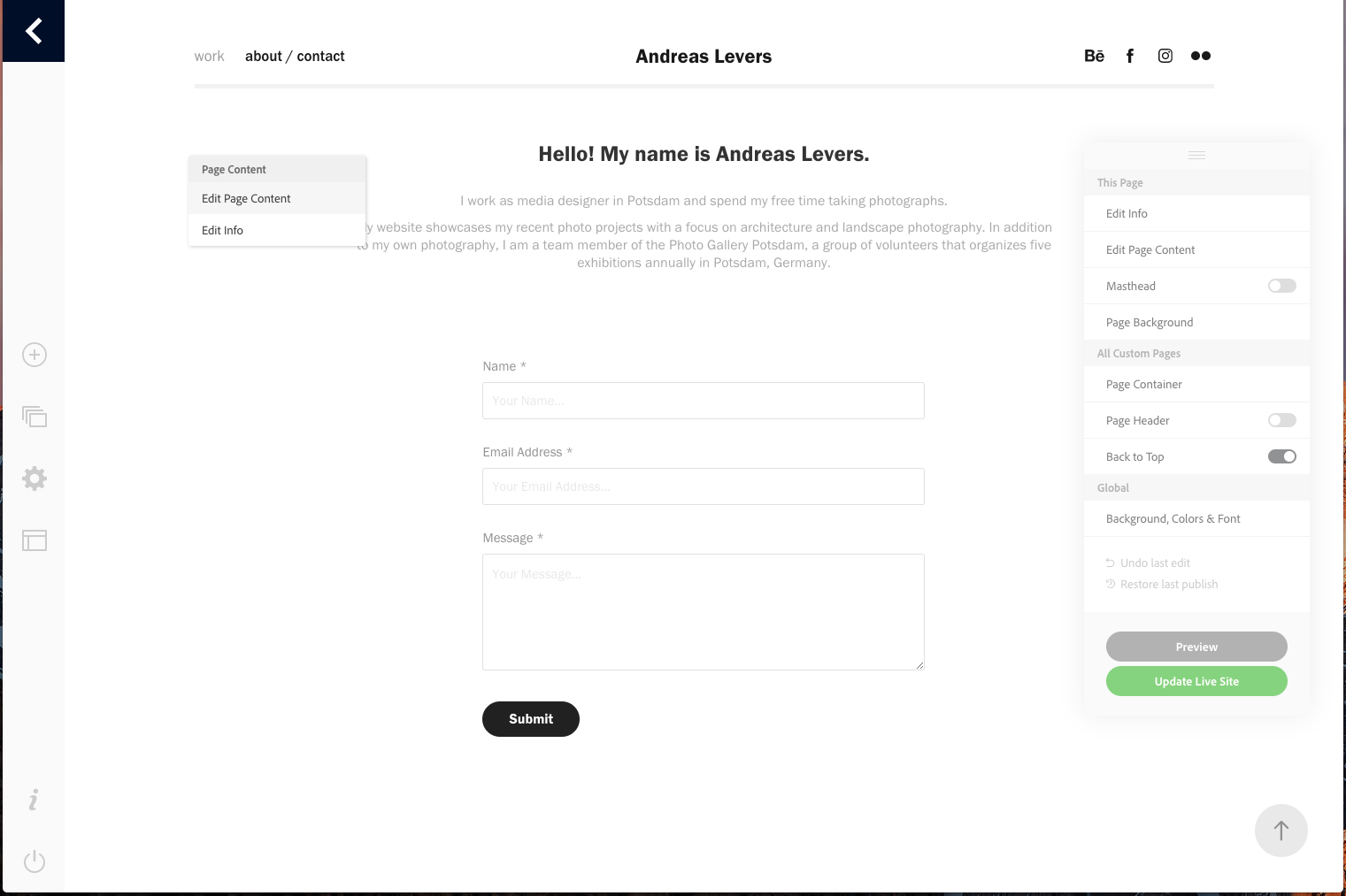Turn on the Page Header toggle
Screen dimensions: 1346x896
(1281, 419)
